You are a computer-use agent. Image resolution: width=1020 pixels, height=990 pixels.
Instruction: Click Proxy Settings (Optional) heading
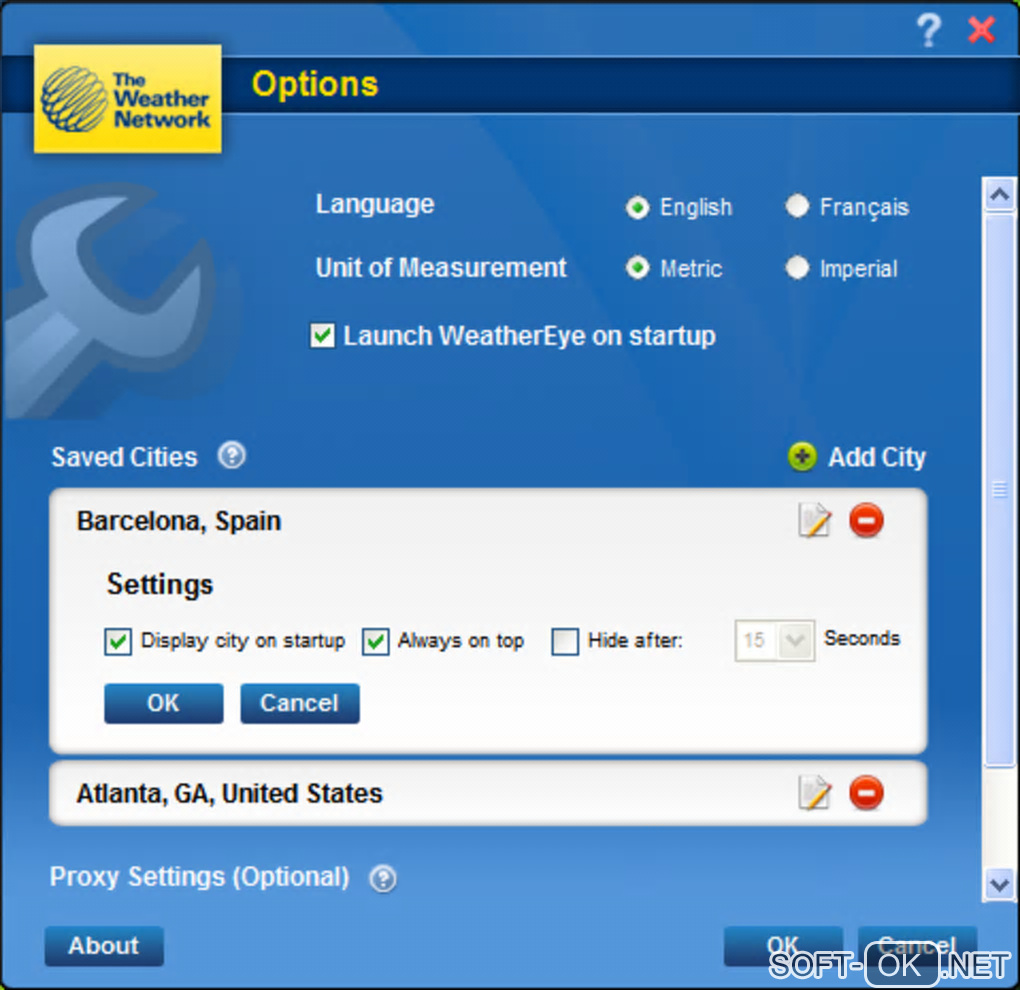[x=200, y=877]
